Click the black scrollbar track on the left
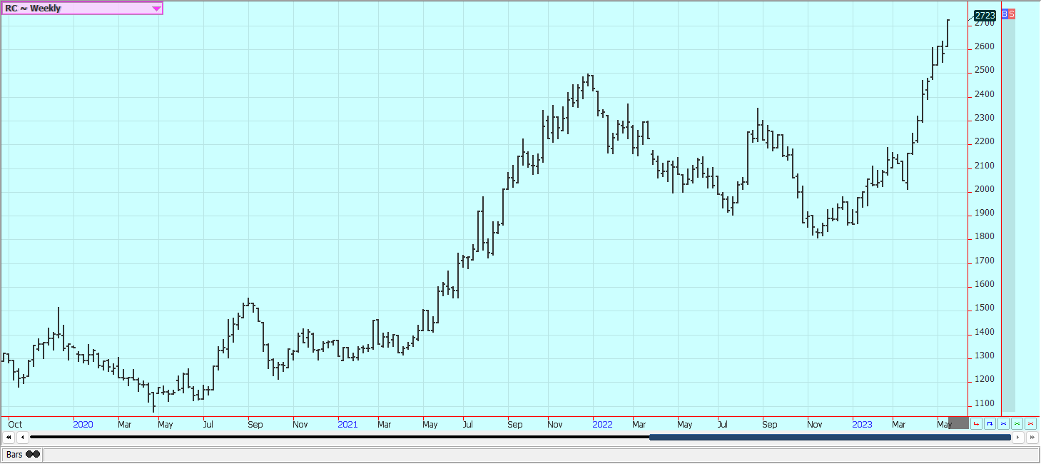The width and height of the screenshot is (1042, 464). (340, 437)
